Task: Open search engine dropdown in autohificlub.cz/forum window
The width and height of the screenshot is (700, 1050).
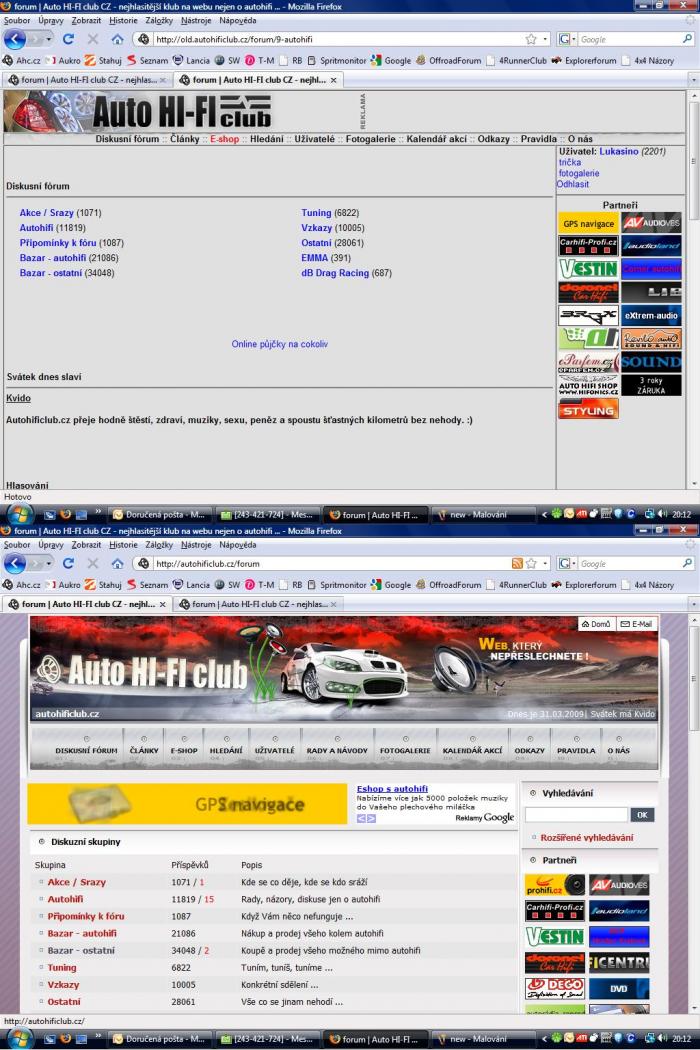Action: (567, 564)
